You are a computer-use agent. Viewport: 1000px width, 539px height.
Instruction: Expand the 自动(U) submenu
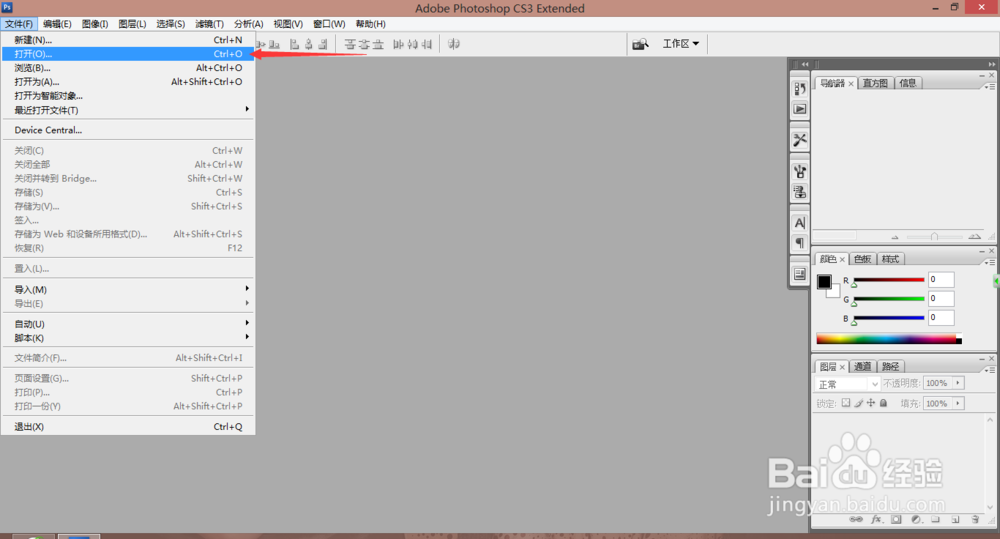(128, 323)
